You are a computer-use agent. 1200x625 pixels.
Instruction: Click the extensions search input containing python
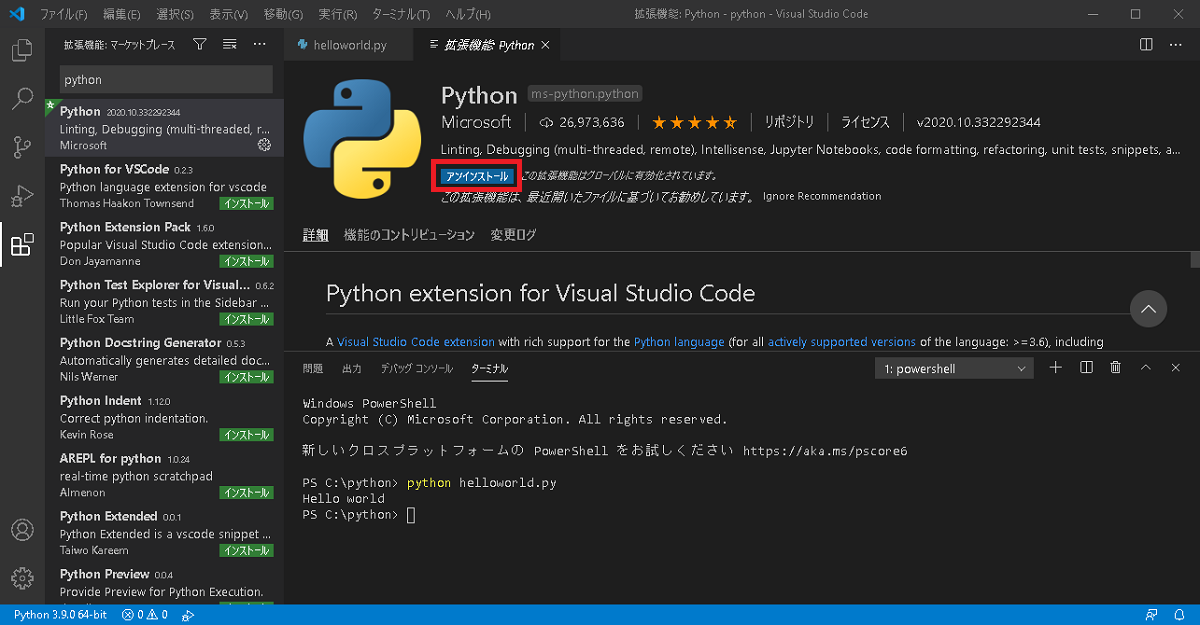pyautogui.click(x=165, y=78)
